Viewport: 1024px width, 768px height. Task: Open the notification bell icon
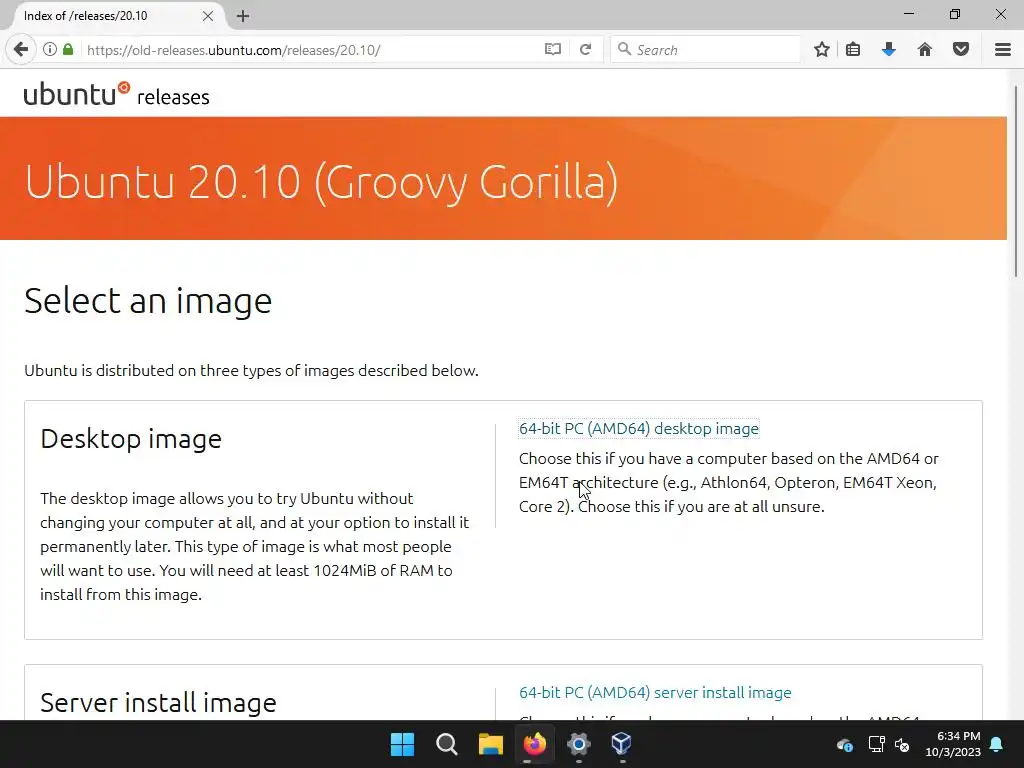997,744
